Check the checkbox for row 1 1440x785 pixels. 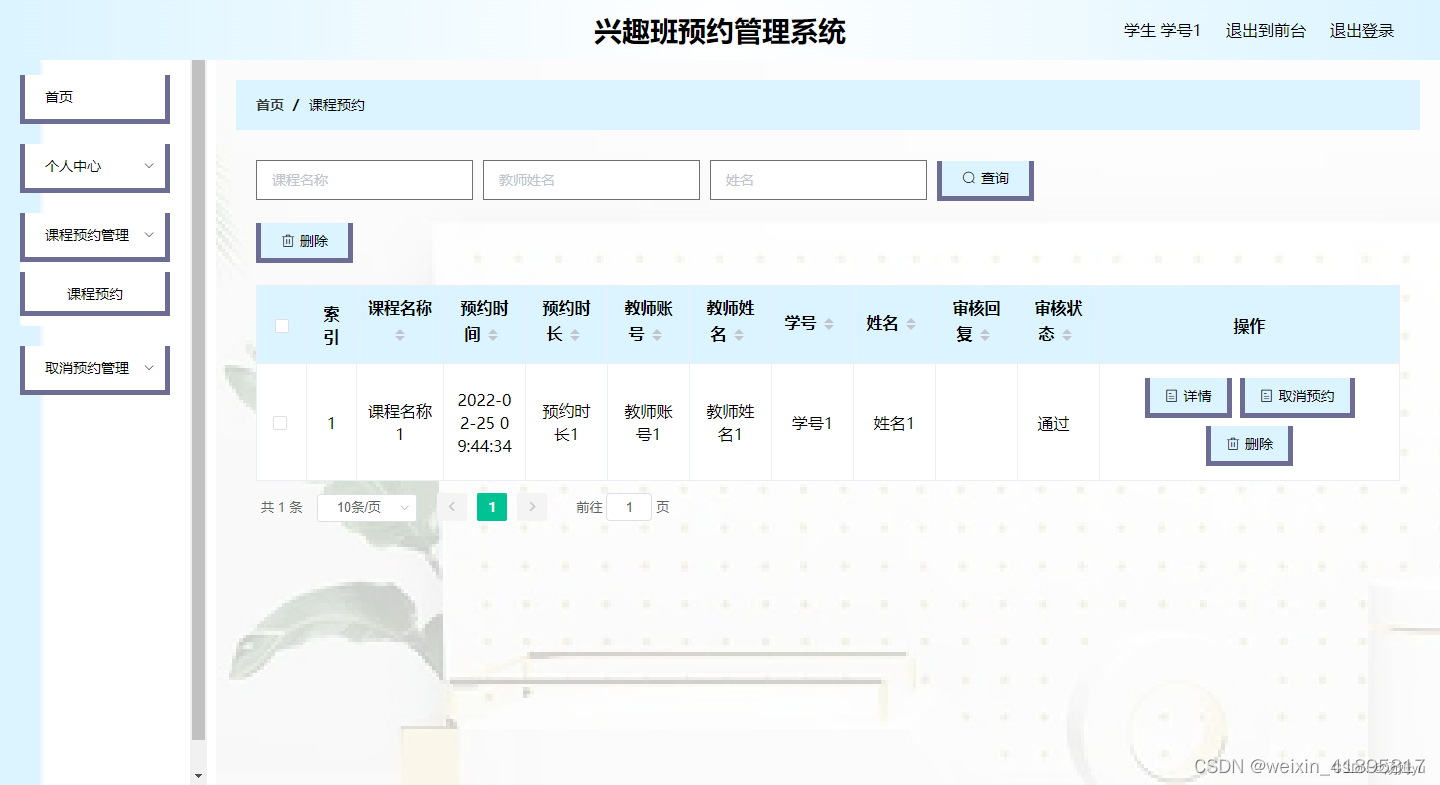coord(280,423)
